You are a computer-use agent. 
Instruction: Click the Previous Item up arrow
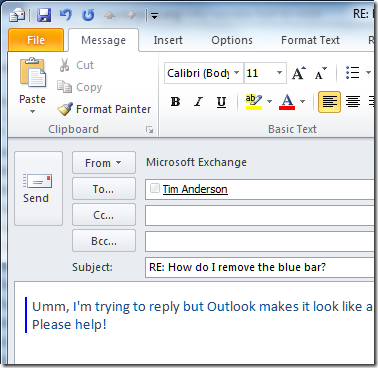click(x=110, y=15)
